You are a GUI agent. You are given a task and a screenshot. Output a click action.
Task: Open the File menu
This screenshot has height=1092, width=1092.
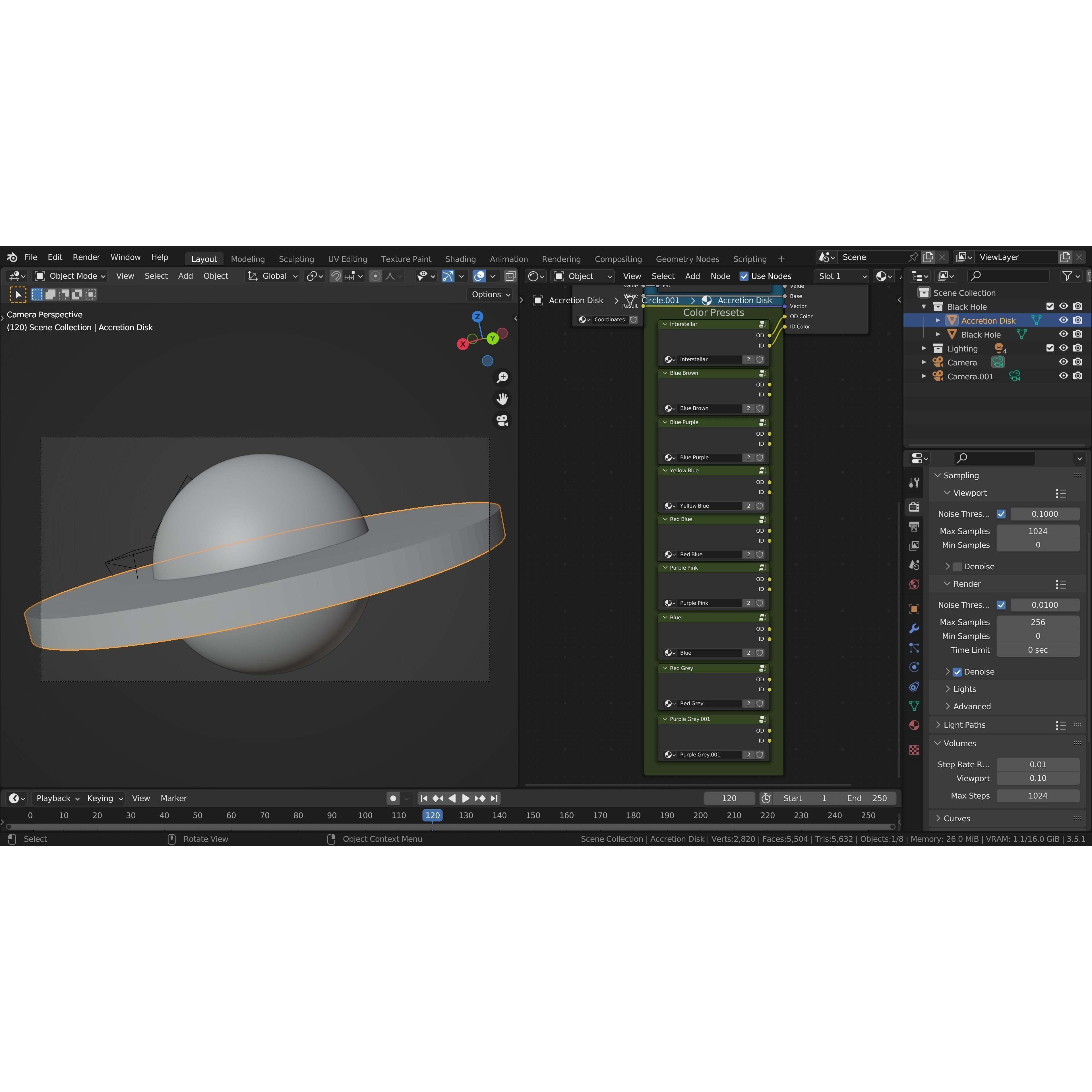[30, 257]
